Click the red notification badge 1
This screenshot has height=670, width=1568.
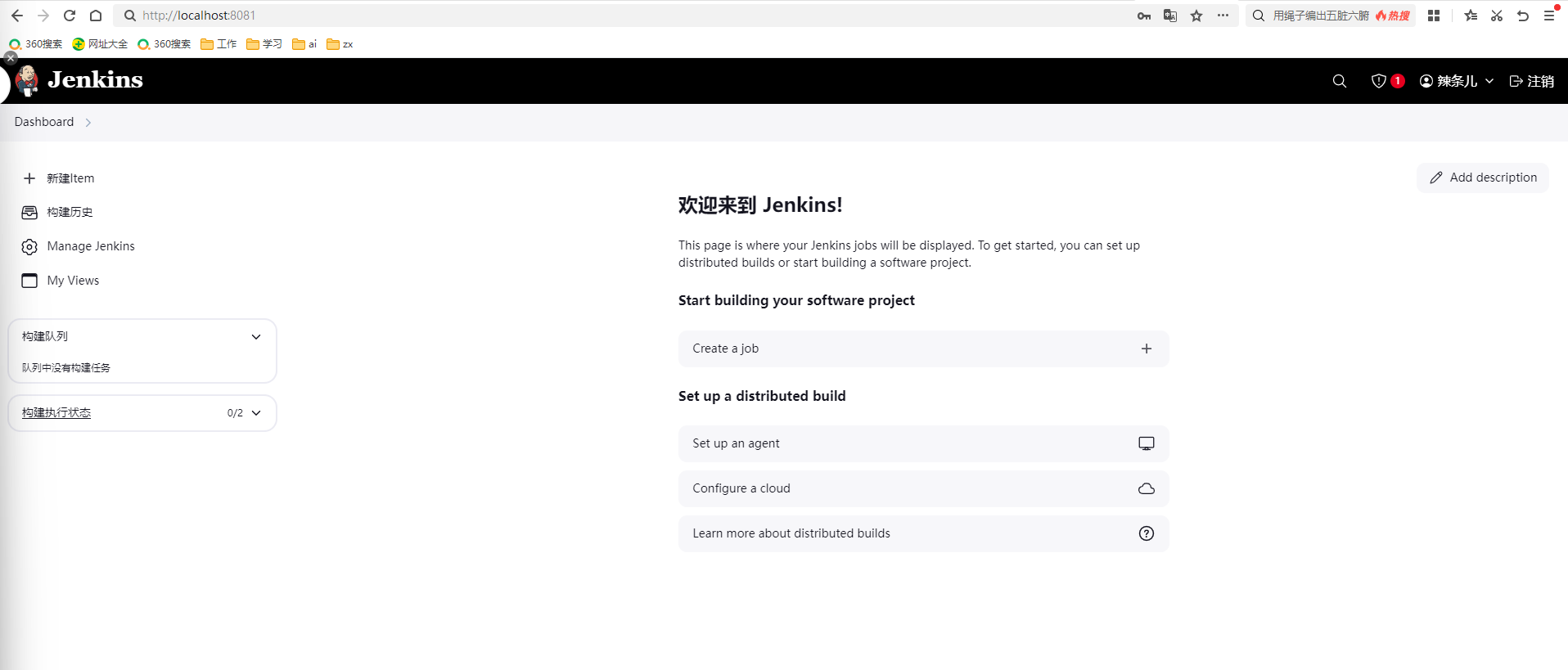pos(1398,81)
